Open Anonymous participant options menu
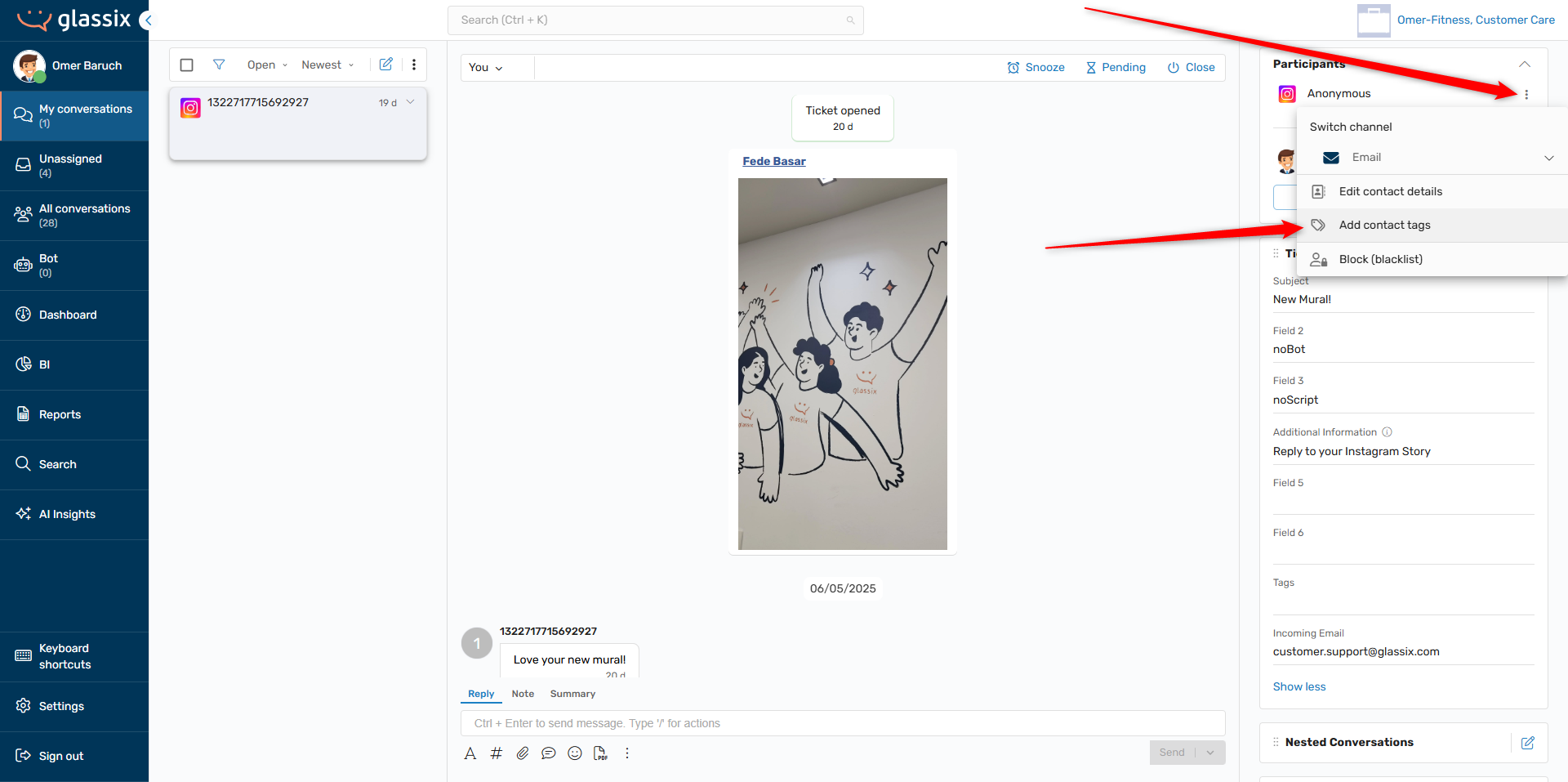Image resolution: width=1568 pixels, height=782 pixels. [1526, 95]
